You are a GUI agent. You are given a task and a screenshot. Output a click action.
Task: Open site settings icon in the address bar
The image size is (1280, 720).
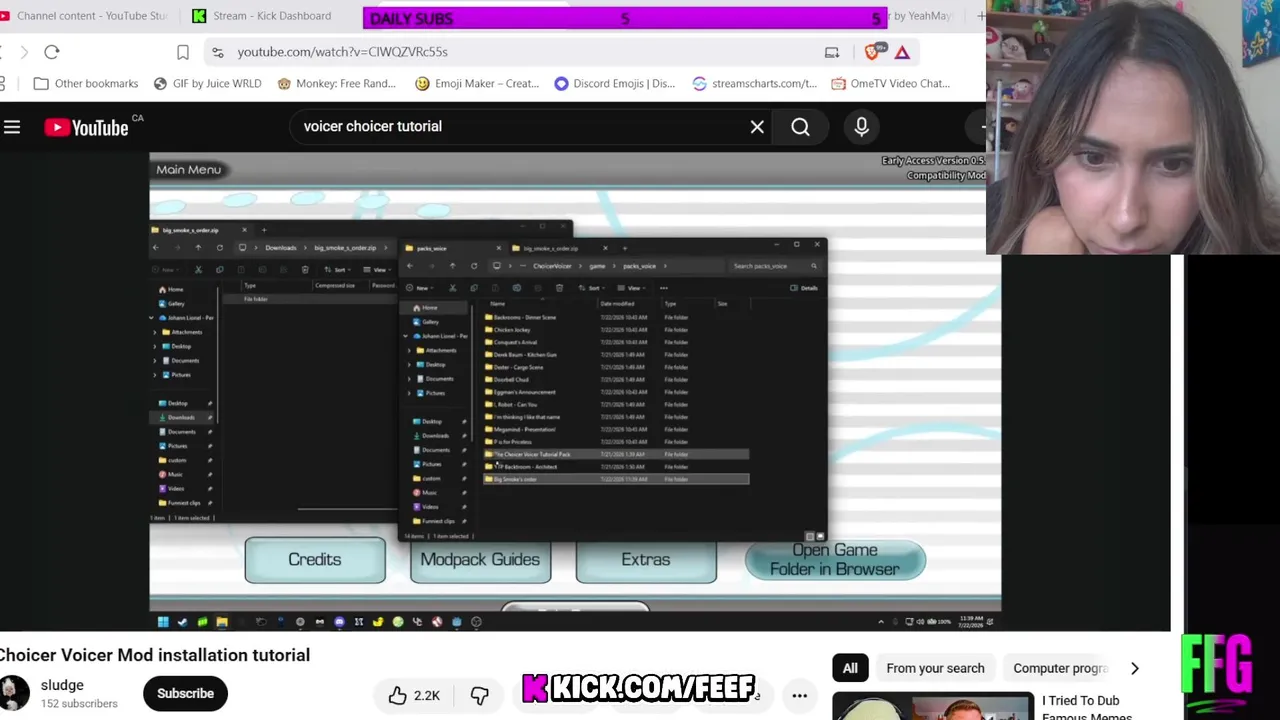click(217, 52)
